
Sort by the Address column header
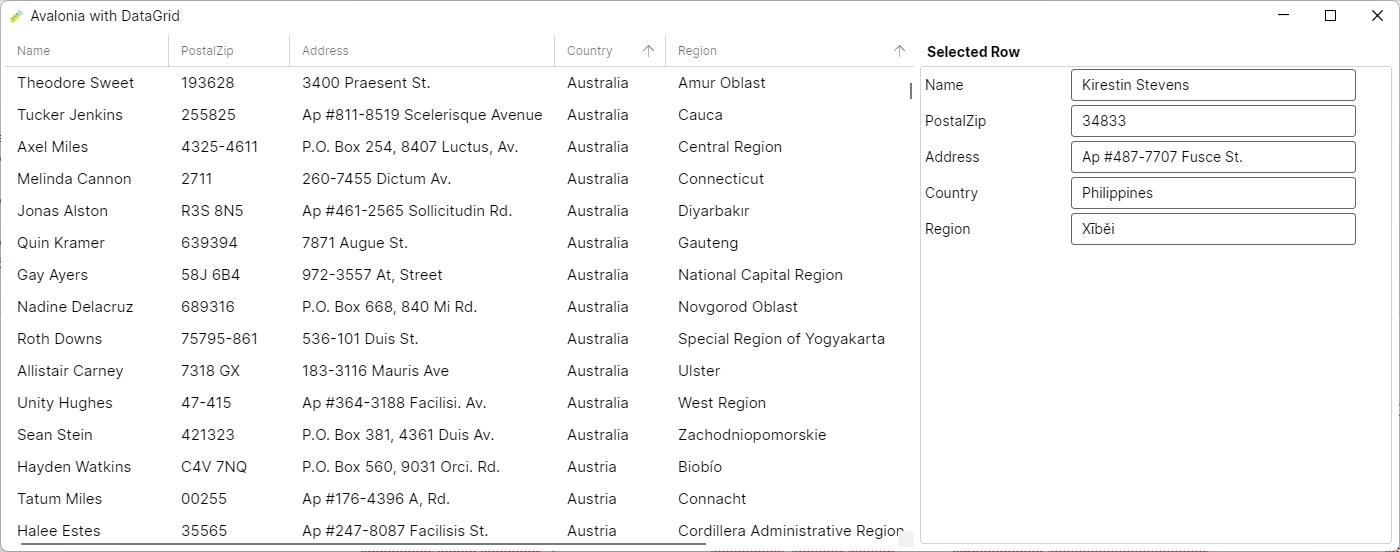pos(325,51)
